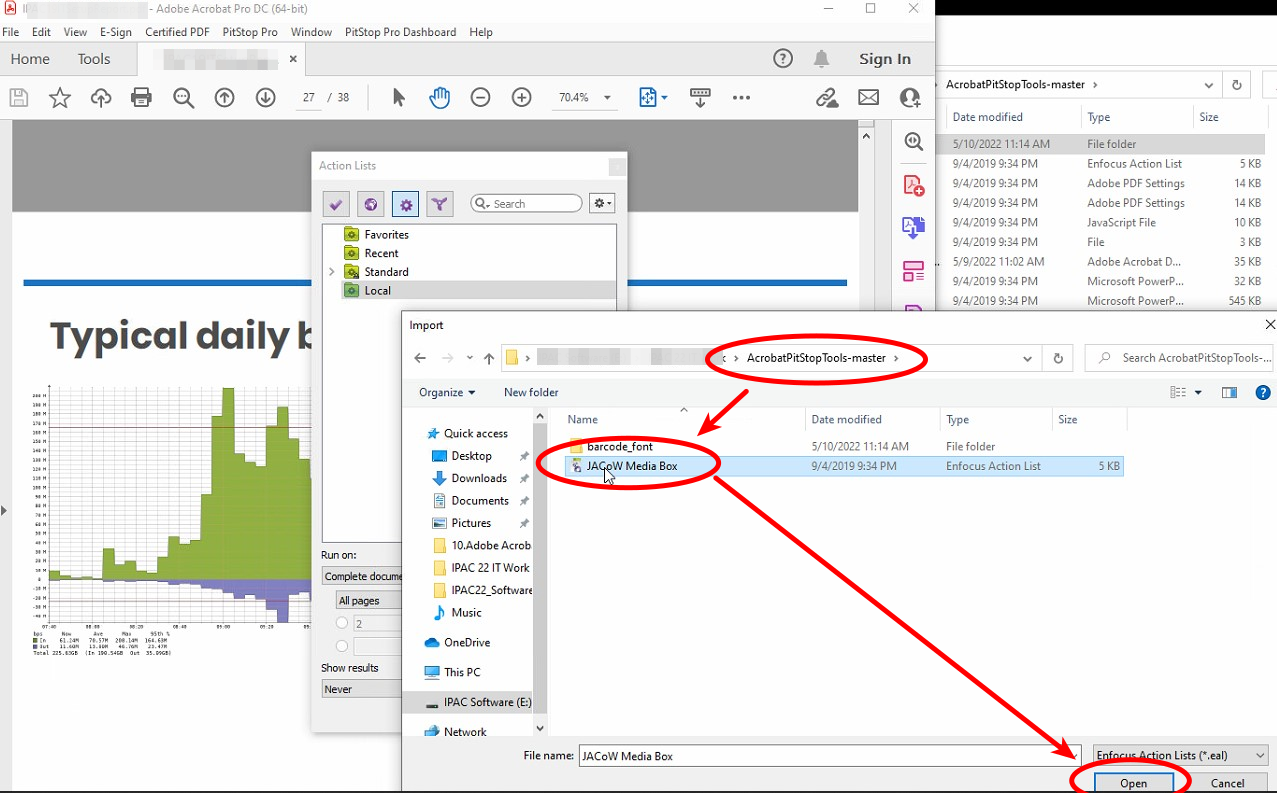
Task: Activate the Hand pan tool
Action: 439,97
